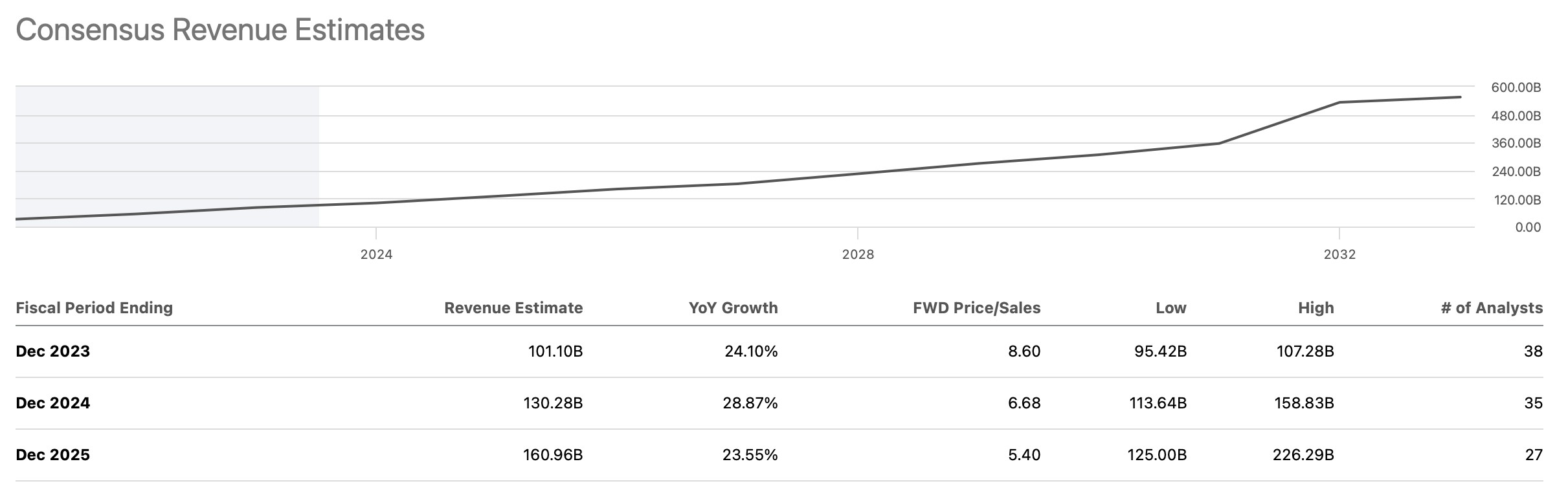Click the 2032 x-axis tick label
The image size is (1568, 488).
click(1339, 254)
